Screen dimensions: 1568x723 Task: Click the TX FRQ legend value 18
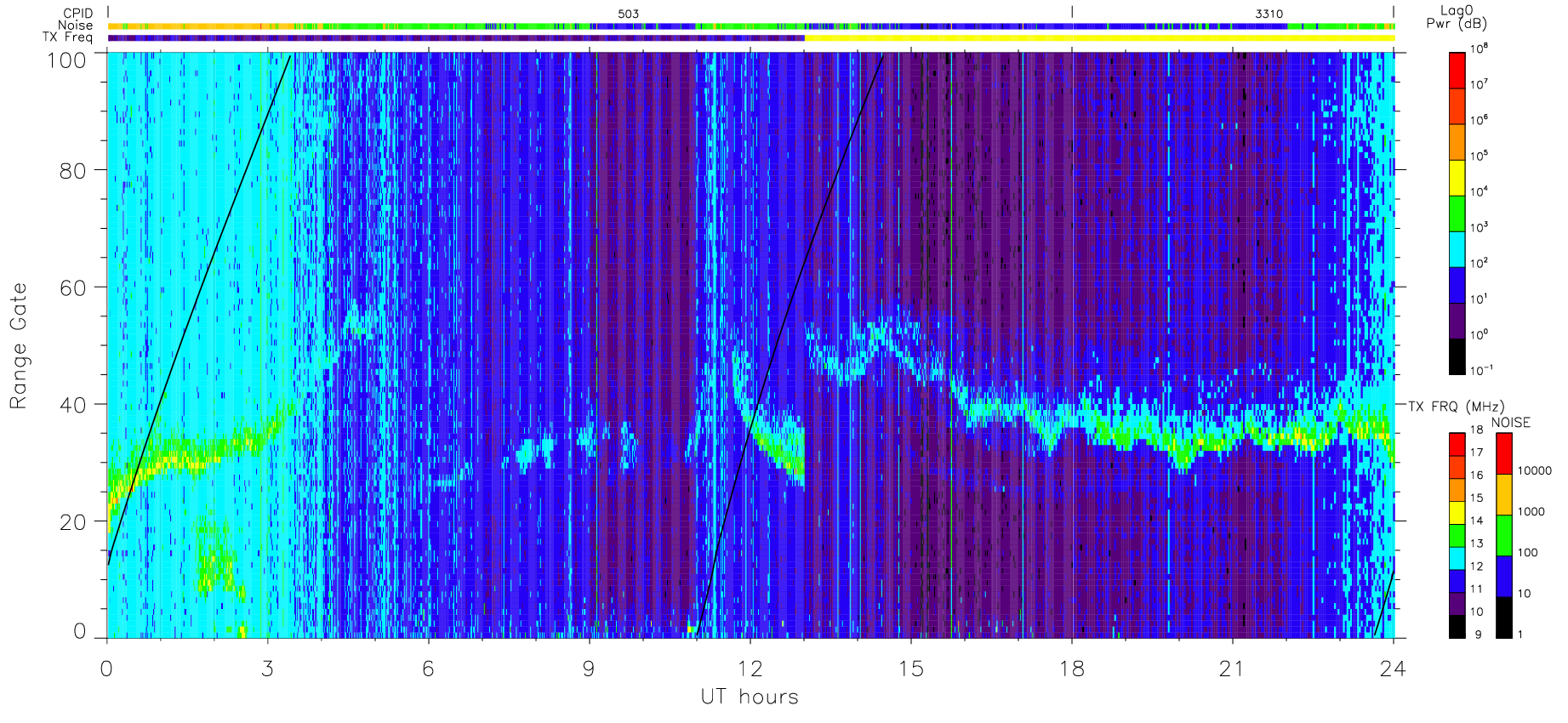[1476, 430]
